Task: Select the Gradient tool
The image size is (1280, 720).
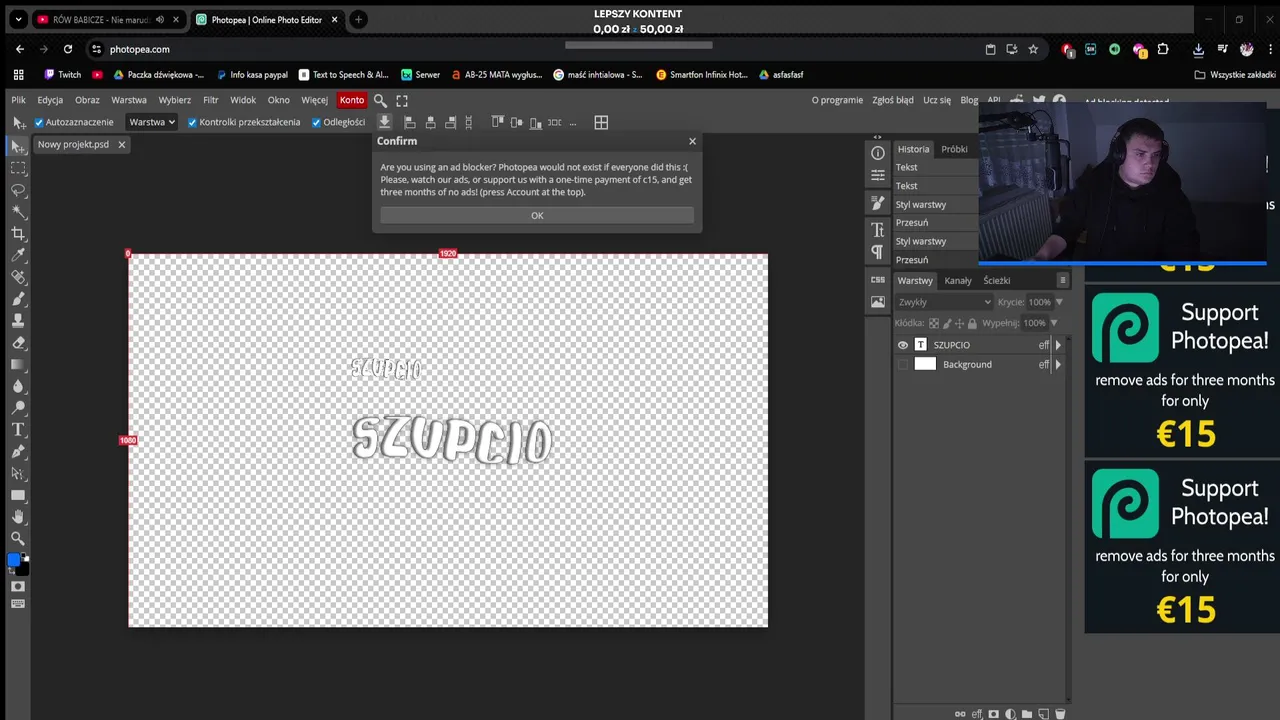Action: coord(18,365)
